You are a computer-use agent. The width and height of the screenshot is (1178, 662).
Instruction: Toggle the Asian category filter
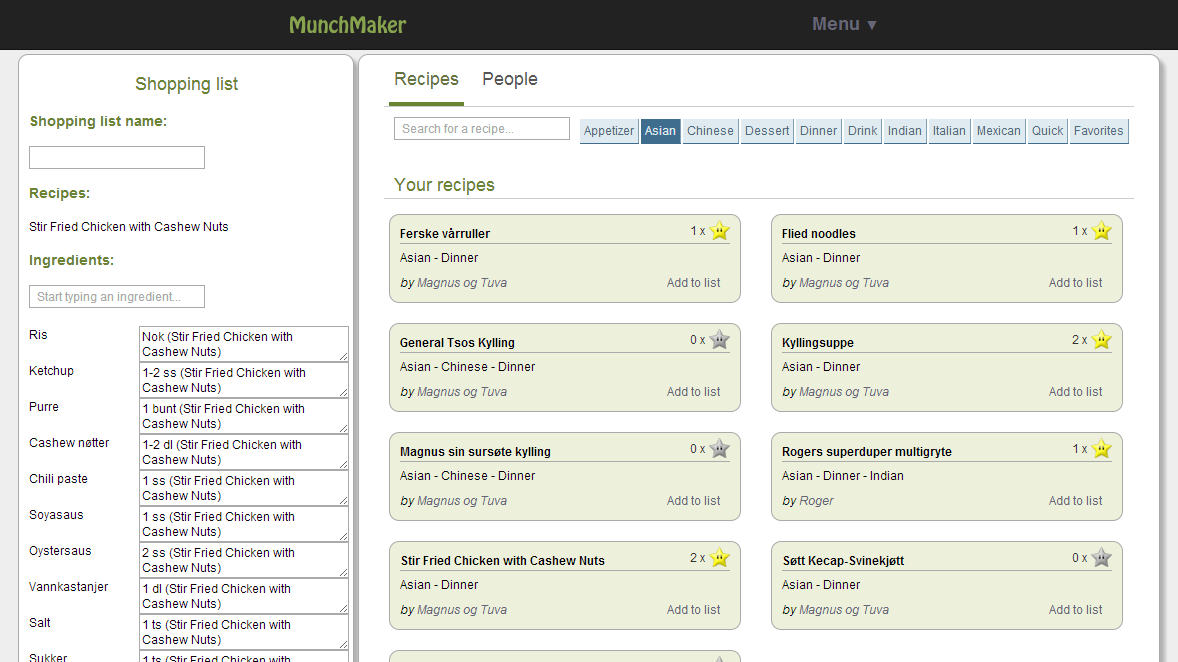(x=660, y=131)
